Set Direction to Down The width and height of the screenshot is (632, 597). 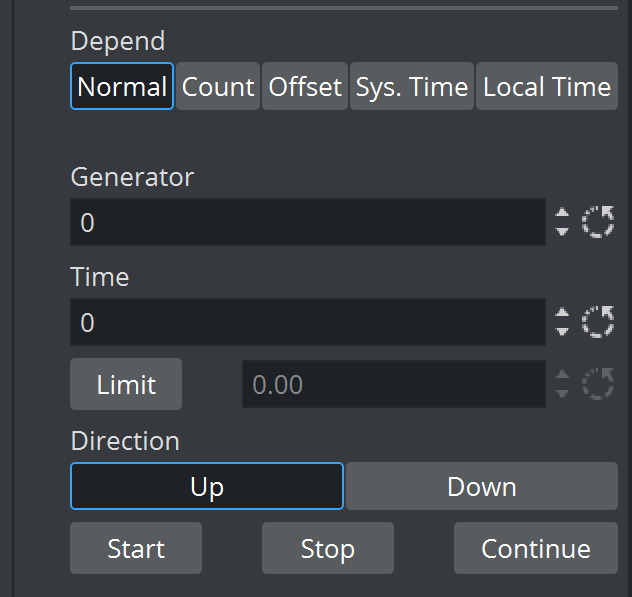(481, 487)
